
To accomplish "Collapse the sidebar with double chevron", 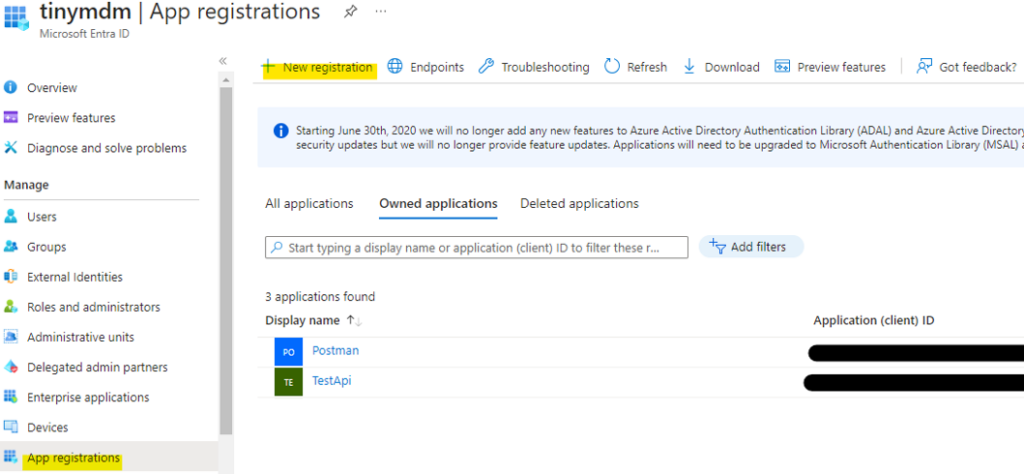I will (x=223, y=61).
